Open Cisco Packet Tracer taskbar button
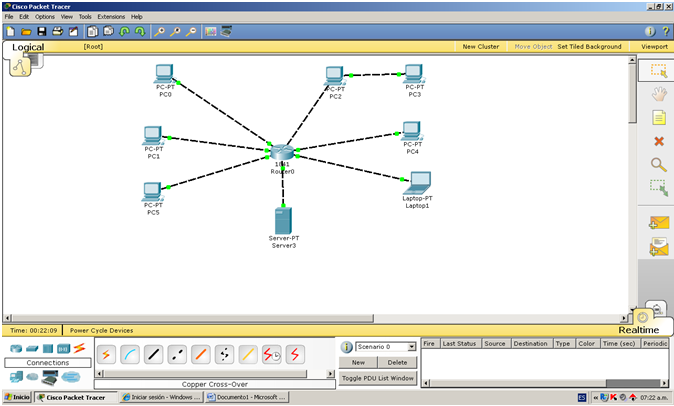The height and width of the screenshot is (406, 674). (76, 397)
